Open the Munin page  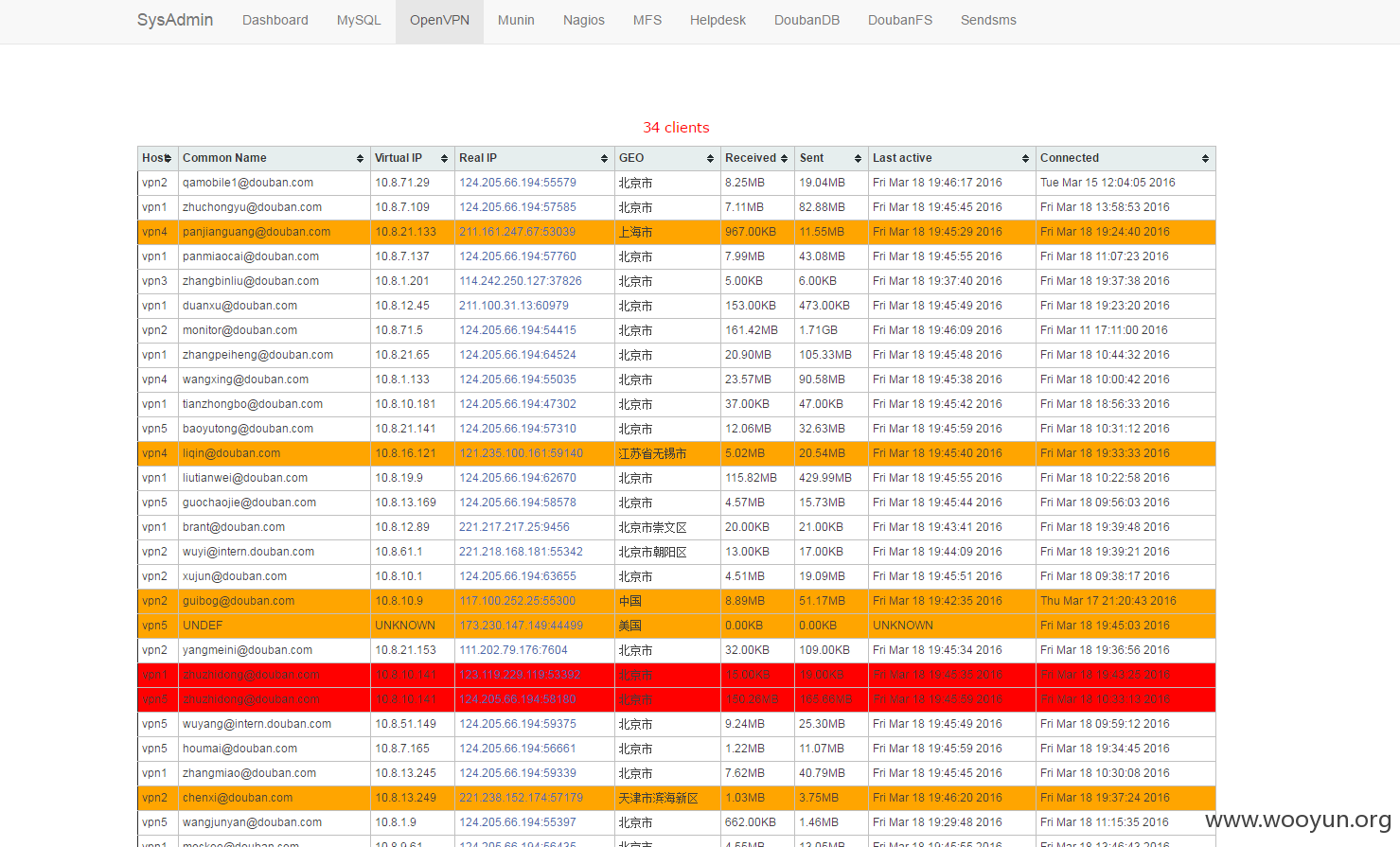[516, 20]
